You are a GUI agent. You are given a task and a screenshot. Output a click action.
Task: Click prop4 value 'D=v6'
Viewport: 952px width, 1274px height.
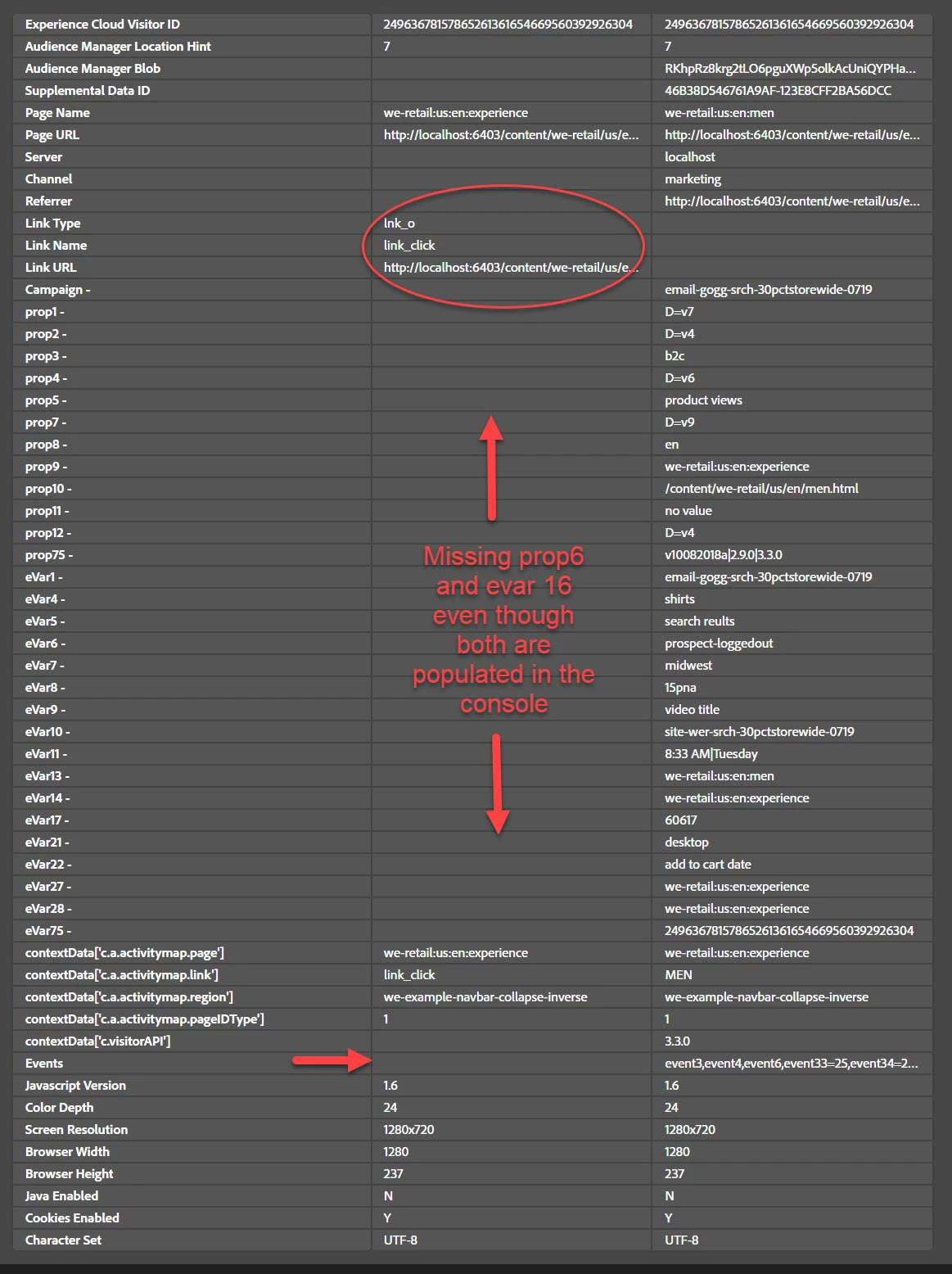pyautogui.click(x=679, y=378)
